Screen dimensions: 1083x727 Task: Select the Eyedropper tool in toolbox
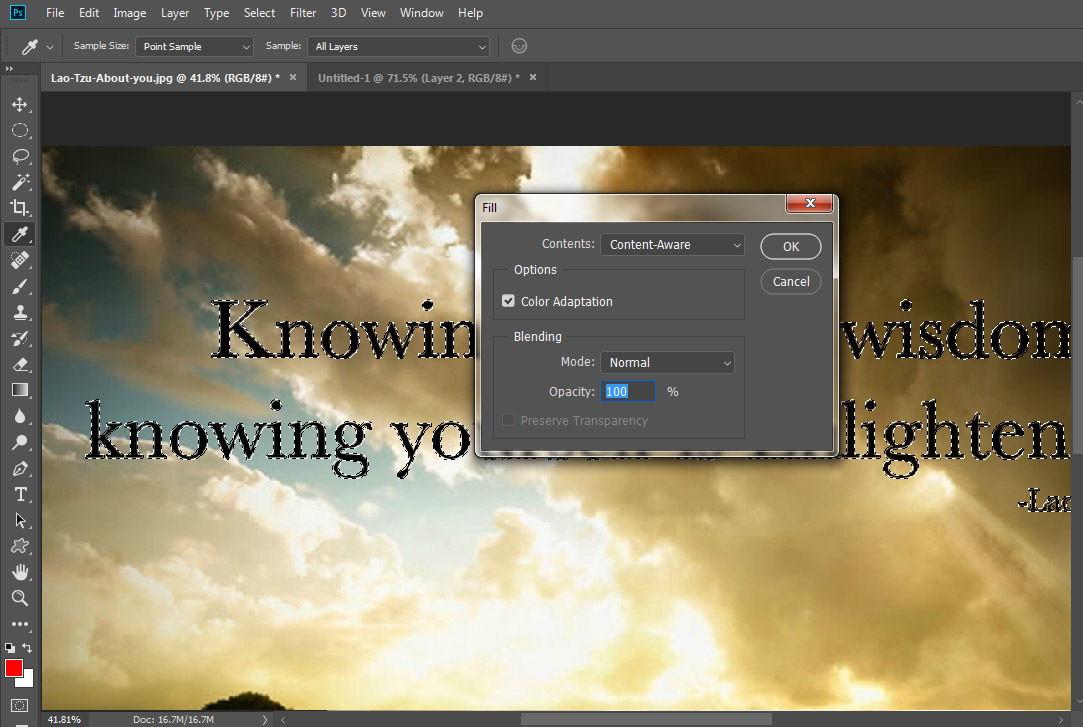tap(20, 234)
